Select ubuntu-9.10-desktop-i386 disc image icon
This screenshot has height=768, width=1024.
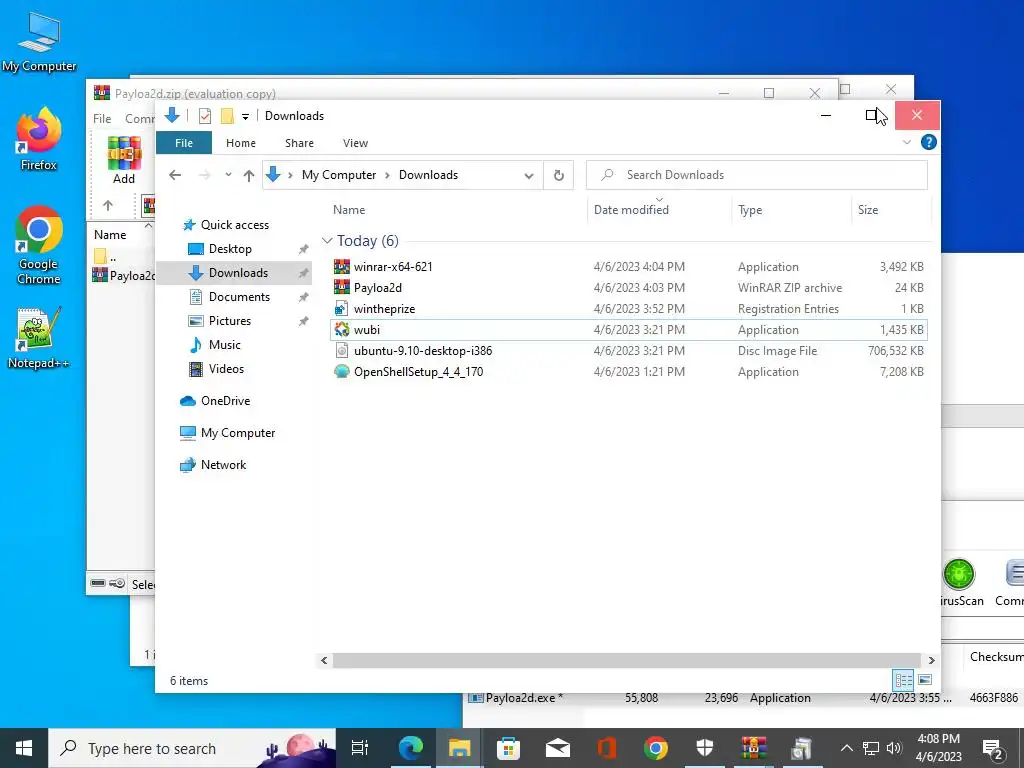pyautogui.click(x=342, y=351)
